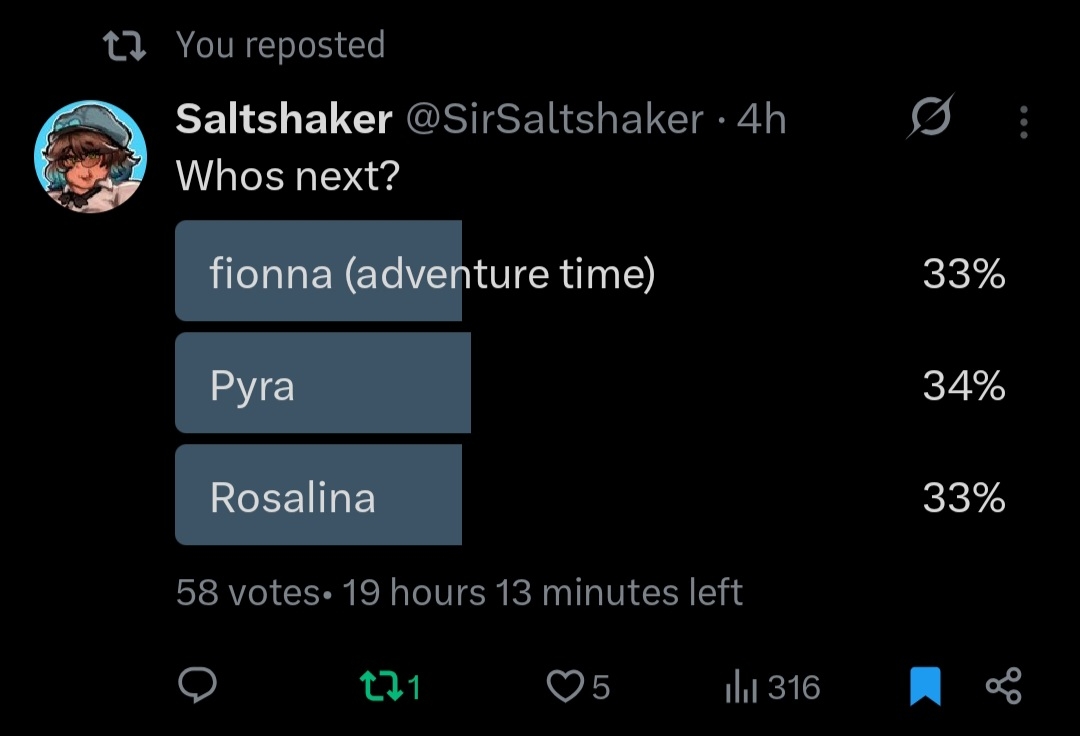The height and width of the screenshot is (736, 1080).
Task: Select the fionna (adventure time) poll option
Action: click(432, 272)
